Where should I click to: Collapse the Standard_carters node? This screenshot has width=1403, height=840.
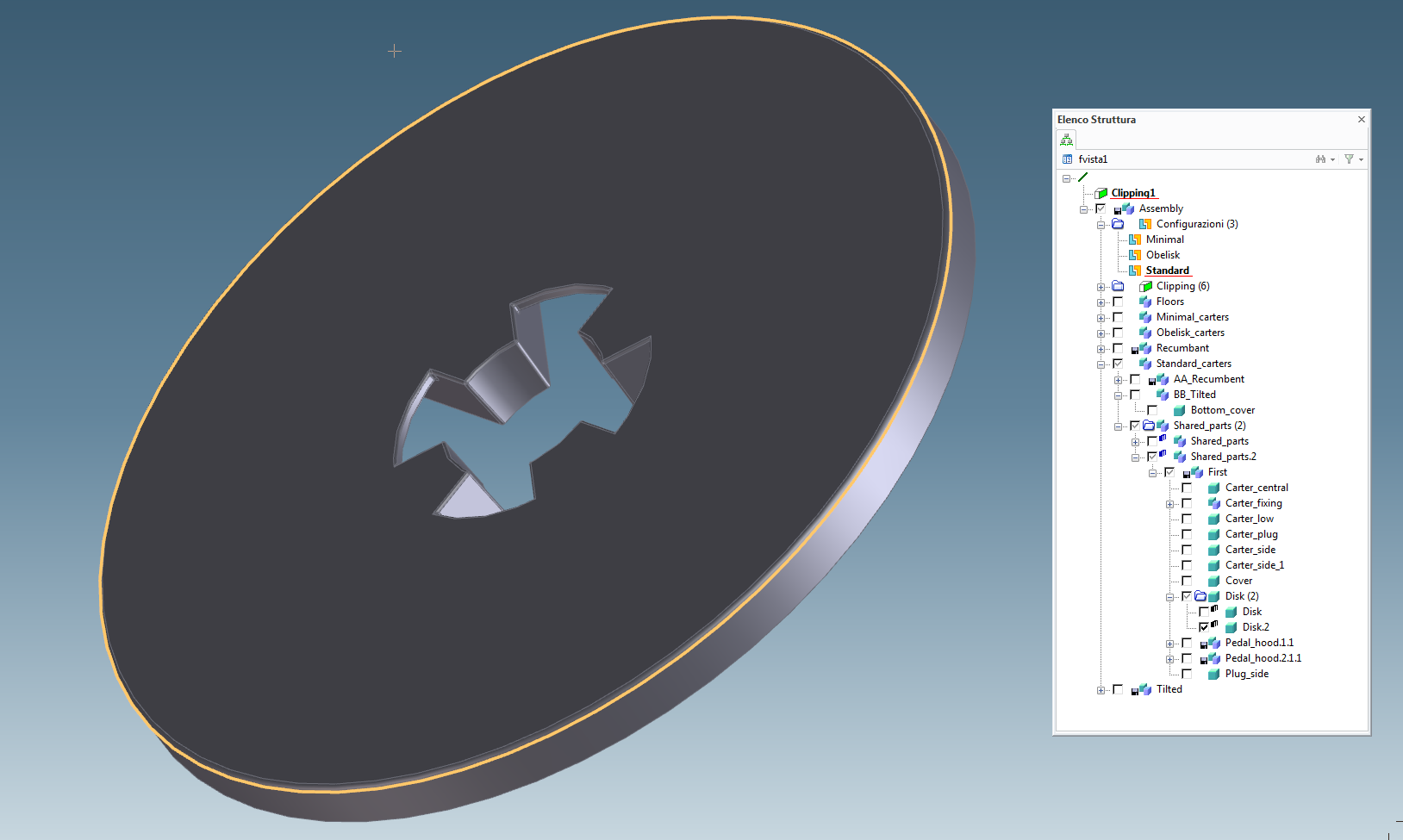tap(1101, 364)
